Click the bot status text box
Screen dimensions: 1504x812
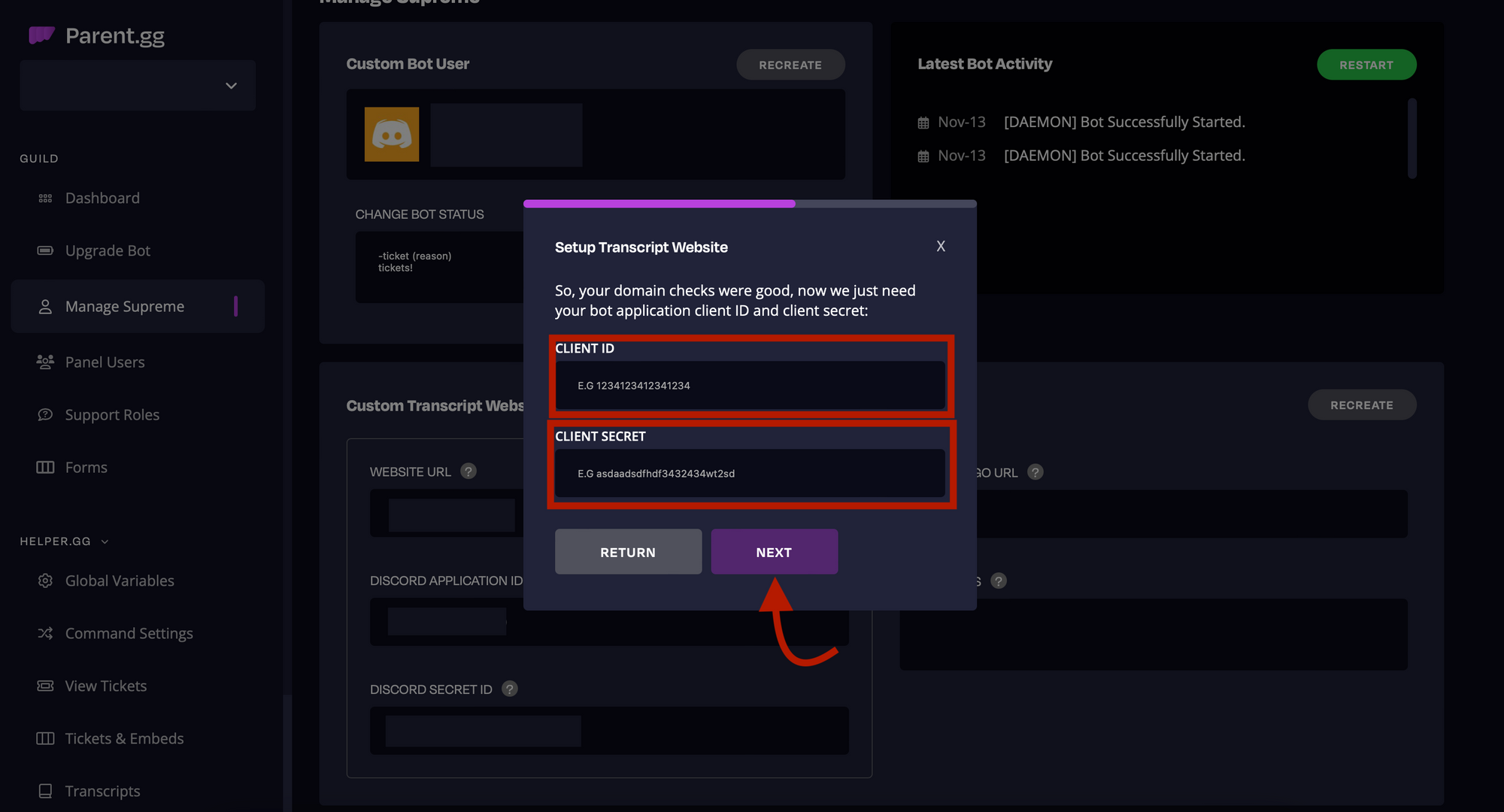[x=440, y=267]
